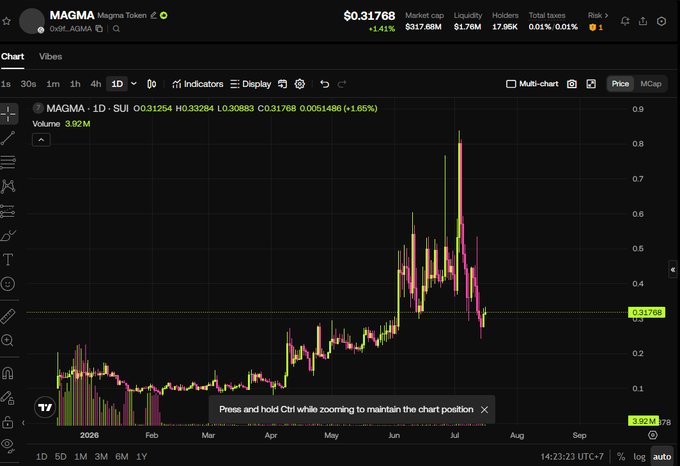
Task: Set date range to 6M
Action: 121,456
